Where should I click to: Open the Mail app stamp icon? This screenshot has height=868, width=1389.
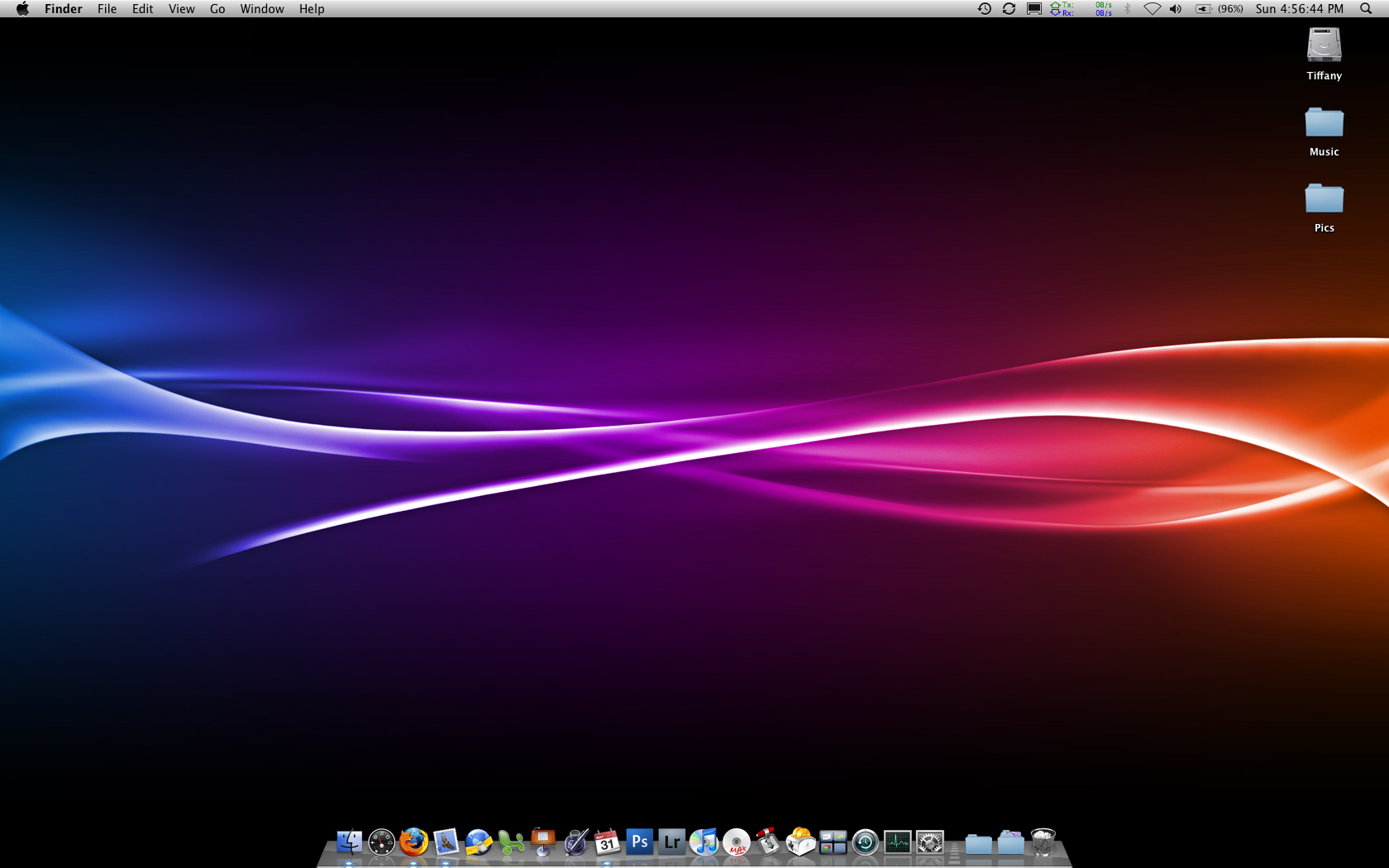tap(446, 842)
